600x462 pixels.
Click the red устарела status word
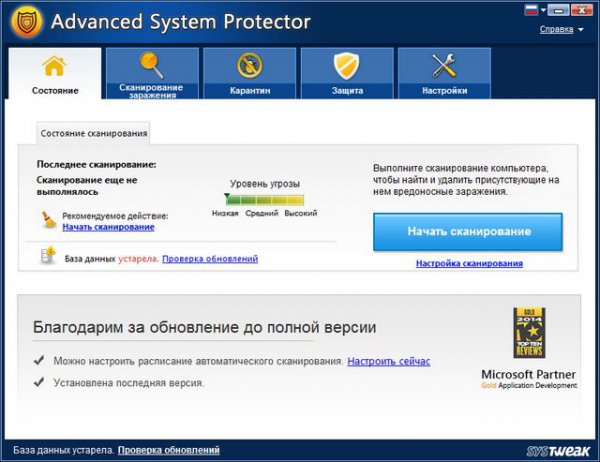(138, 259)
